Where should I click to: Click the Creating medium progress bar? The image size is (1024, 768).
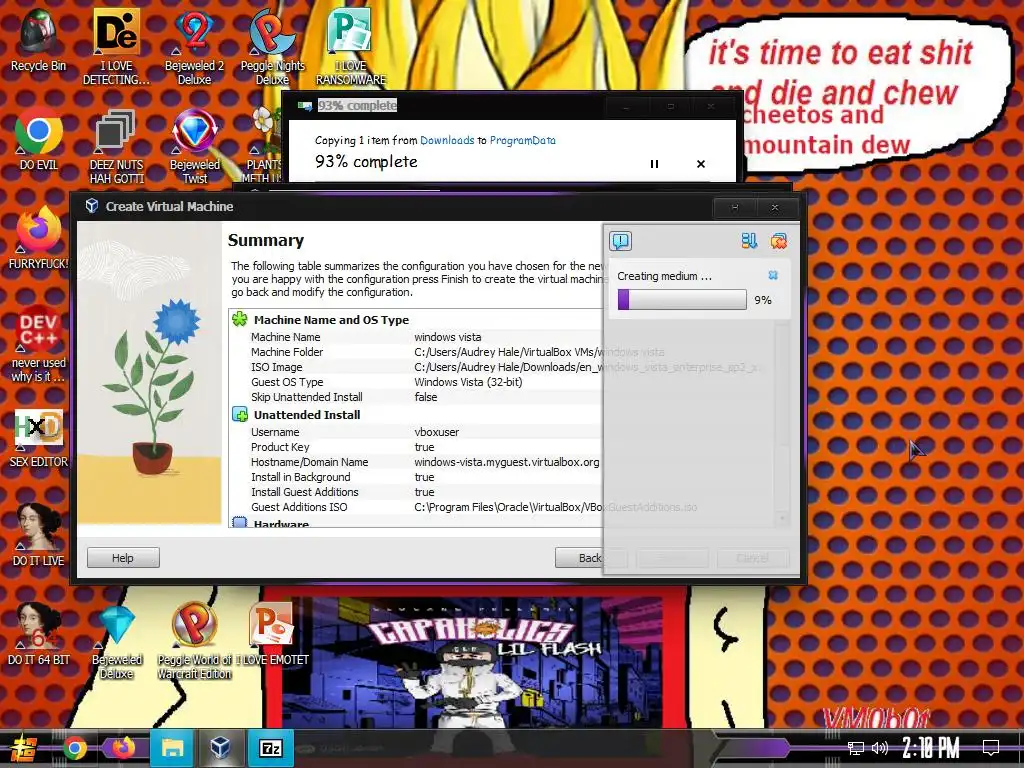coord(682,300)
